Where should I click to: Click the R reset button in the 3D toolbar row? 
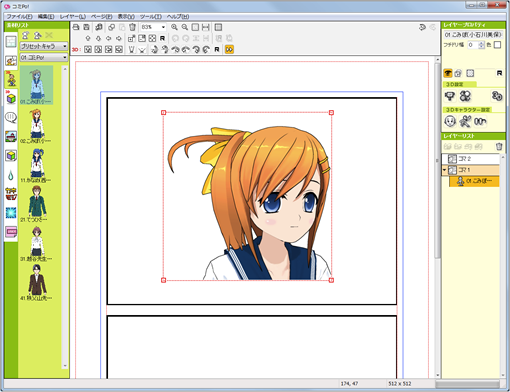click(x=217, y=49)
